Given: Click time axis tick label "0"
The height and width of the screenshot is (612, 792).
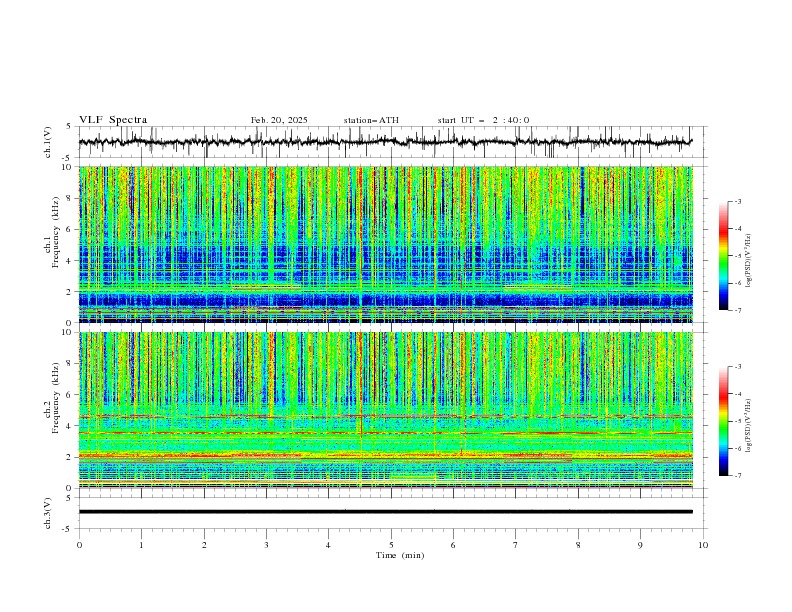Looking at the screenshot, I should (x=79, y=545).
